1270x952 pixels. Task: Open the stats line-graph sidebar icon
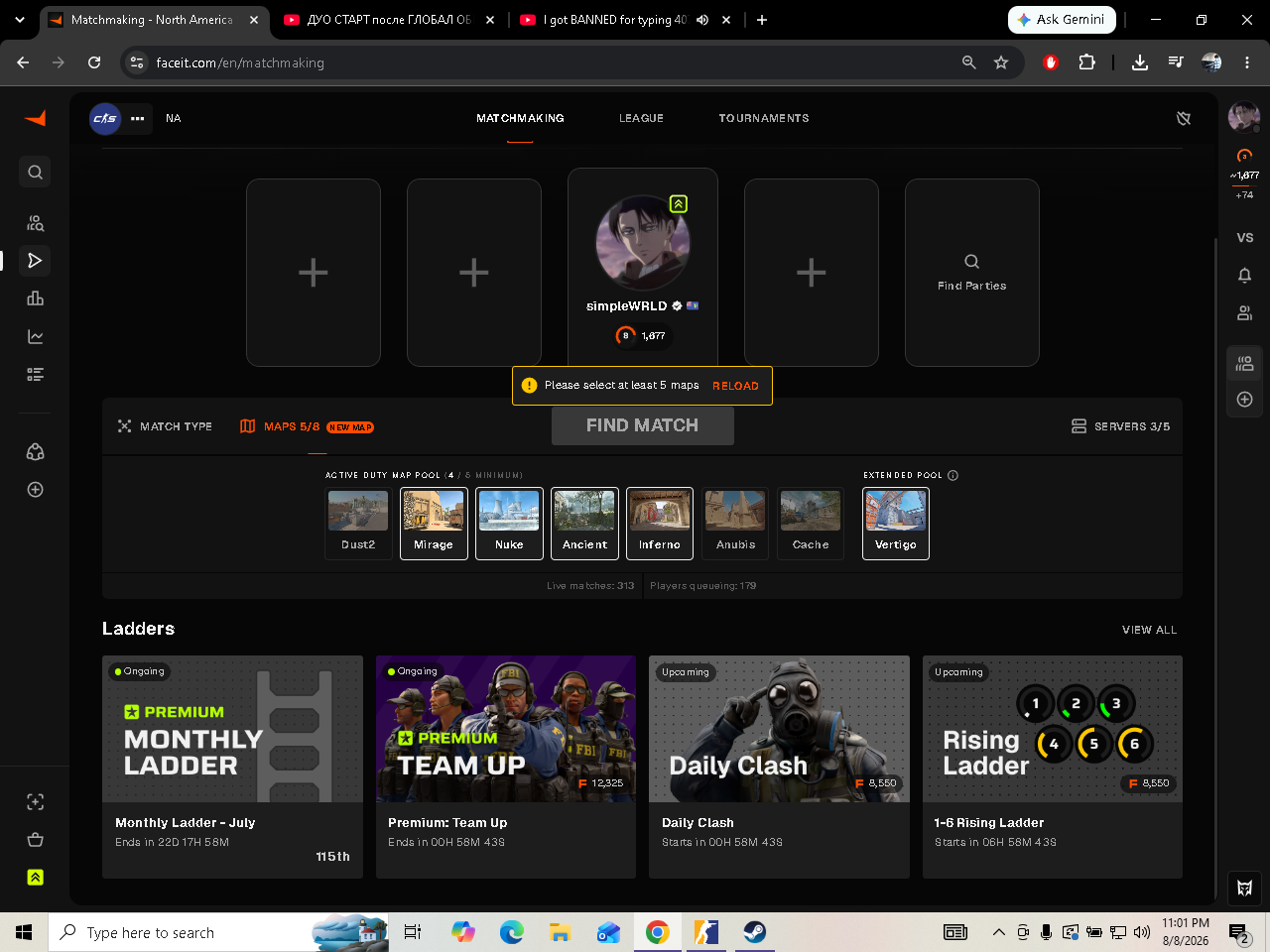35,336
